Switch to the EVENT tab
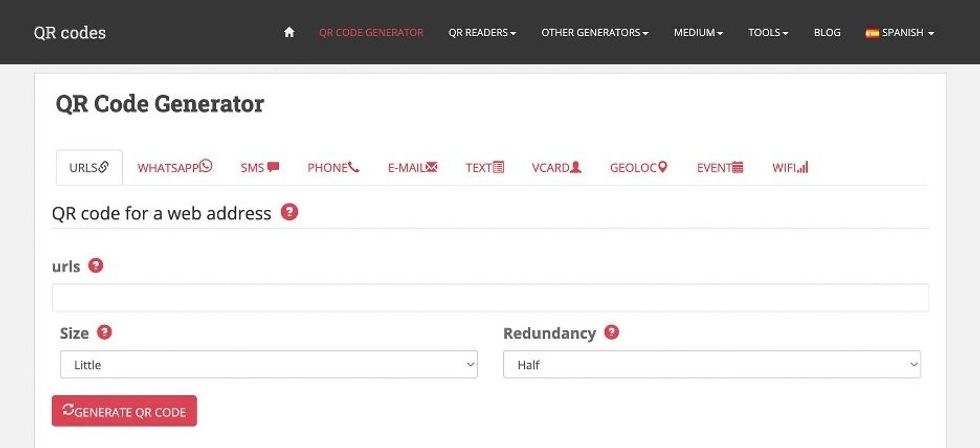Screen dimensions: 980x448 pyautogui.click(x=720, y=167)
